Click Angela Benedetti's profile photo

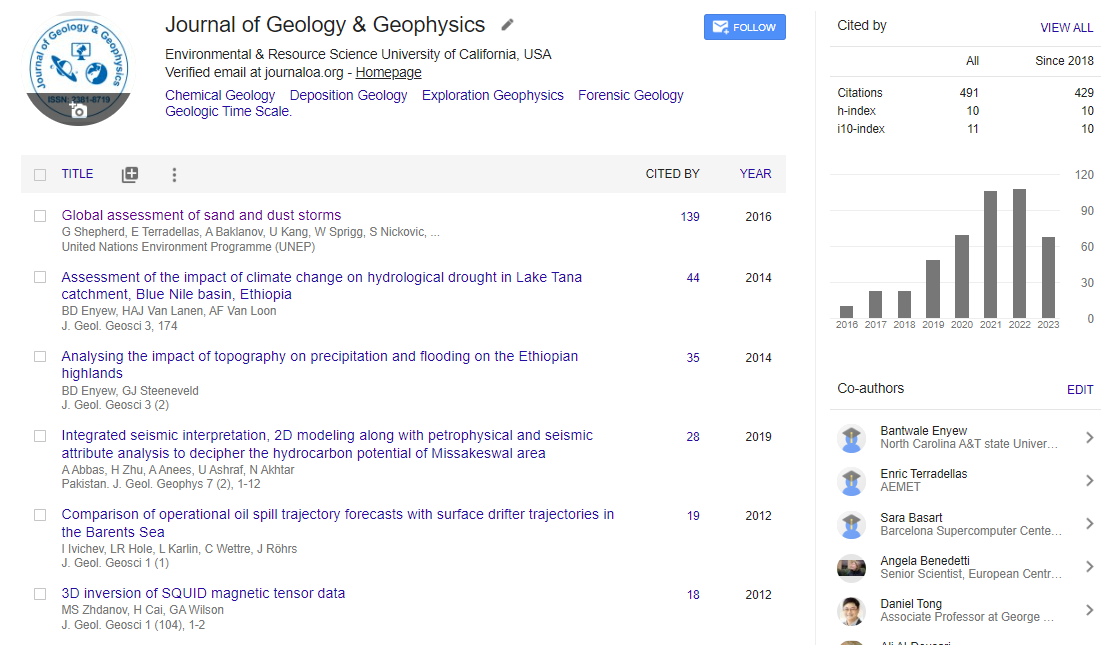[851, 568]
